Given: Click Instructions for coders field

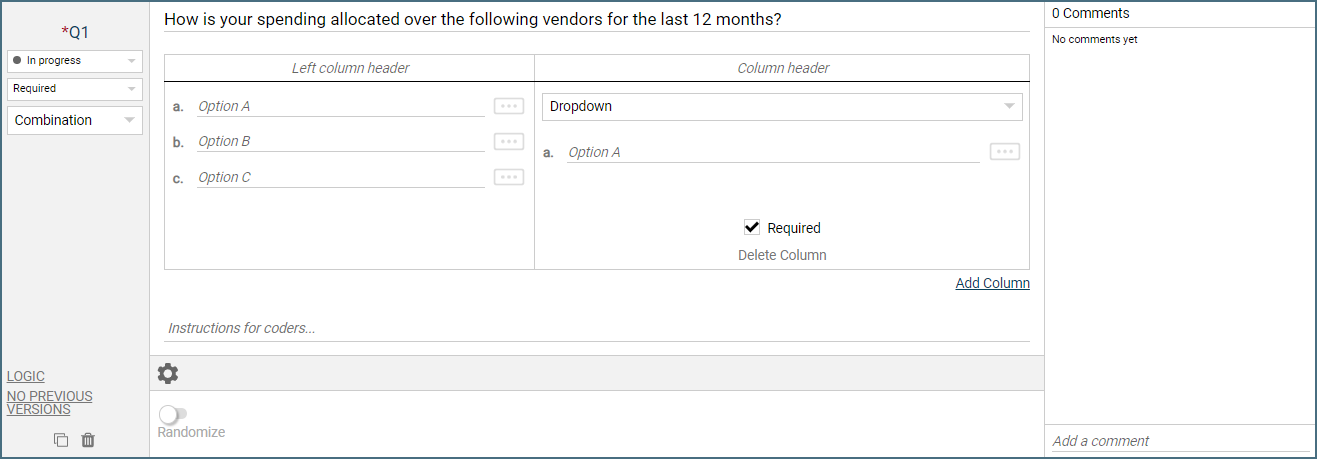Looking at the screenshot, I should [x=596, y=328].
